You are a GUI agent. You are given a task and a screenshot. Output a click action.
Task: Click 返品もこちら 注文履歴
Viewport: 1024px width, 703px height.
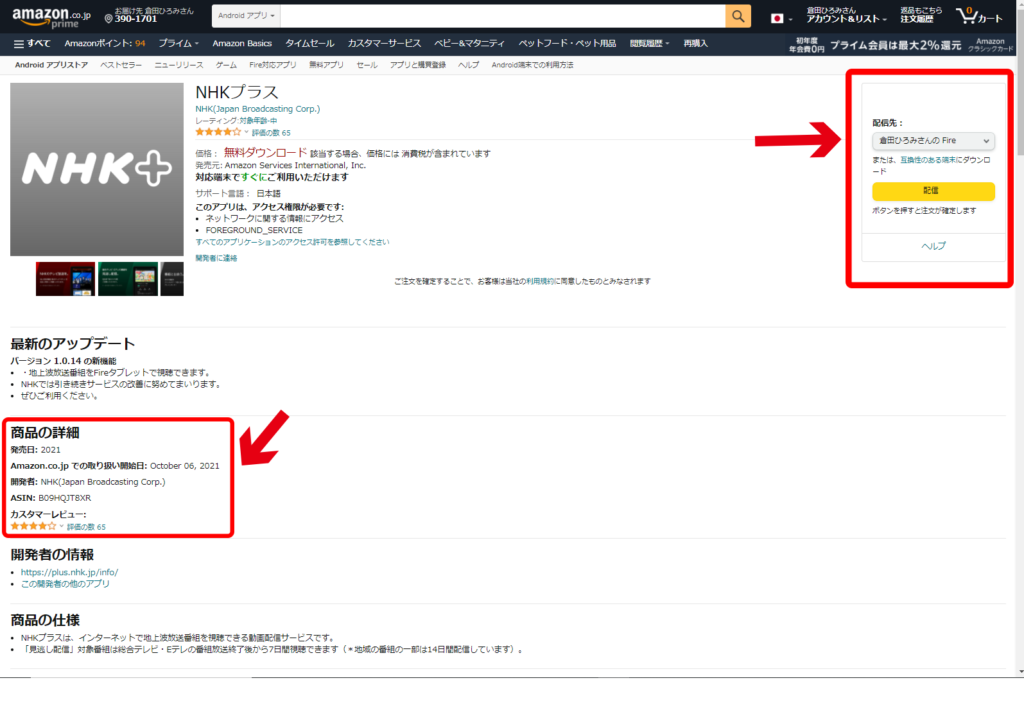click(x=921, y=15)
